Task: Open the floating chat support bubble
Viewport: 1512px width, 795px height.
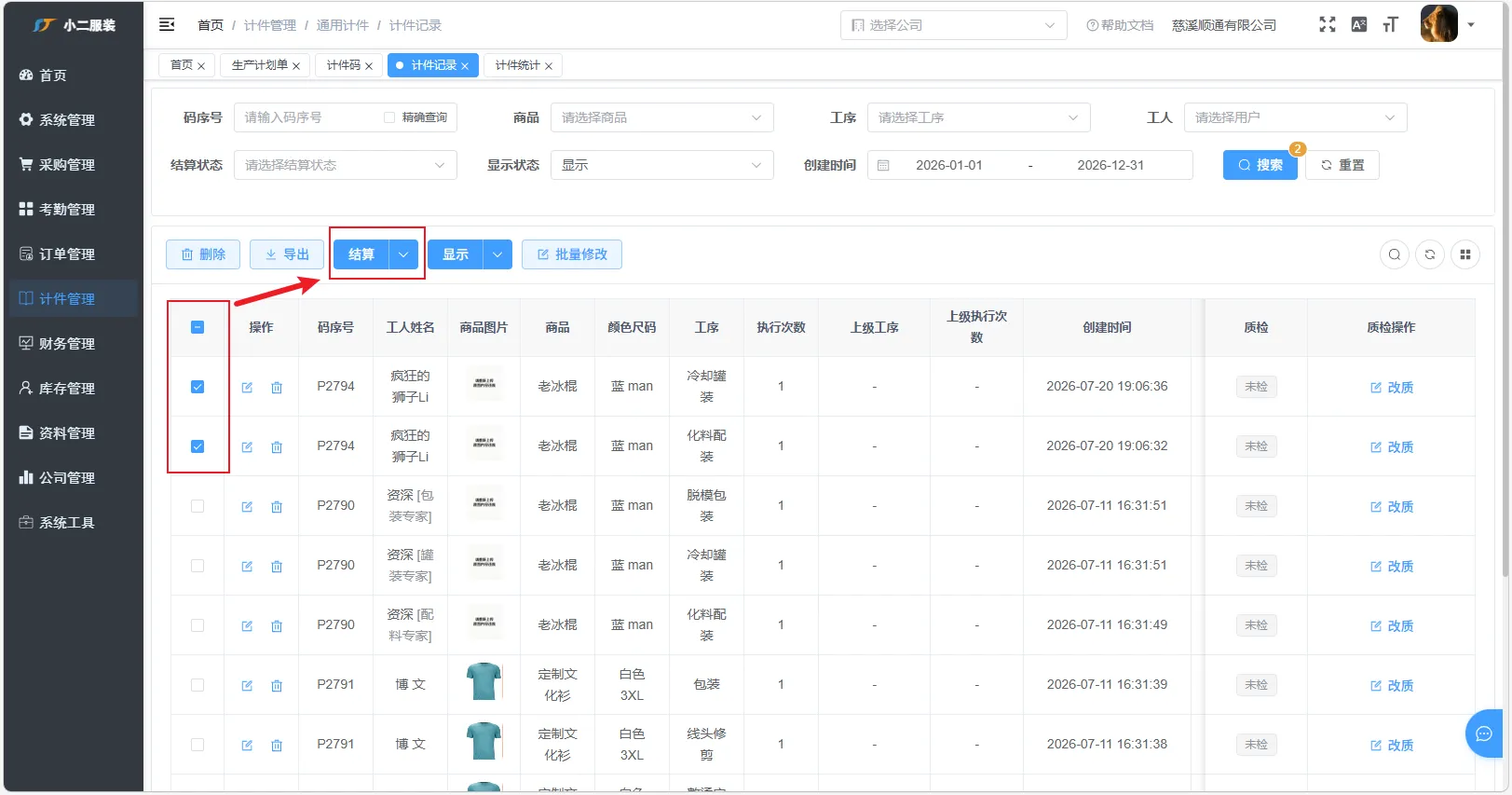Action: point(1484,733)
